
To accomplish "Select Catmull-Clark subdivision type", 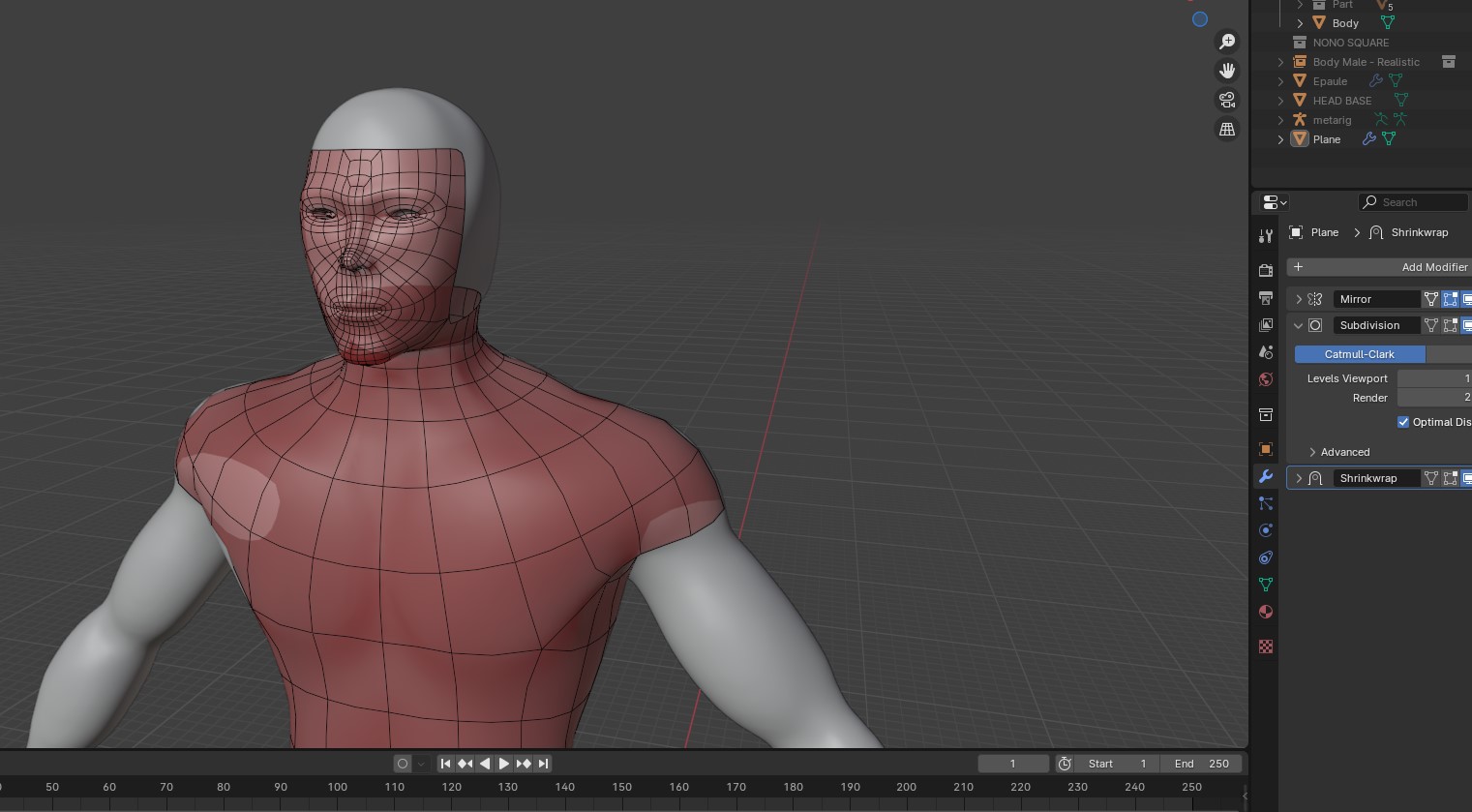I will (x=1359, y=354).
